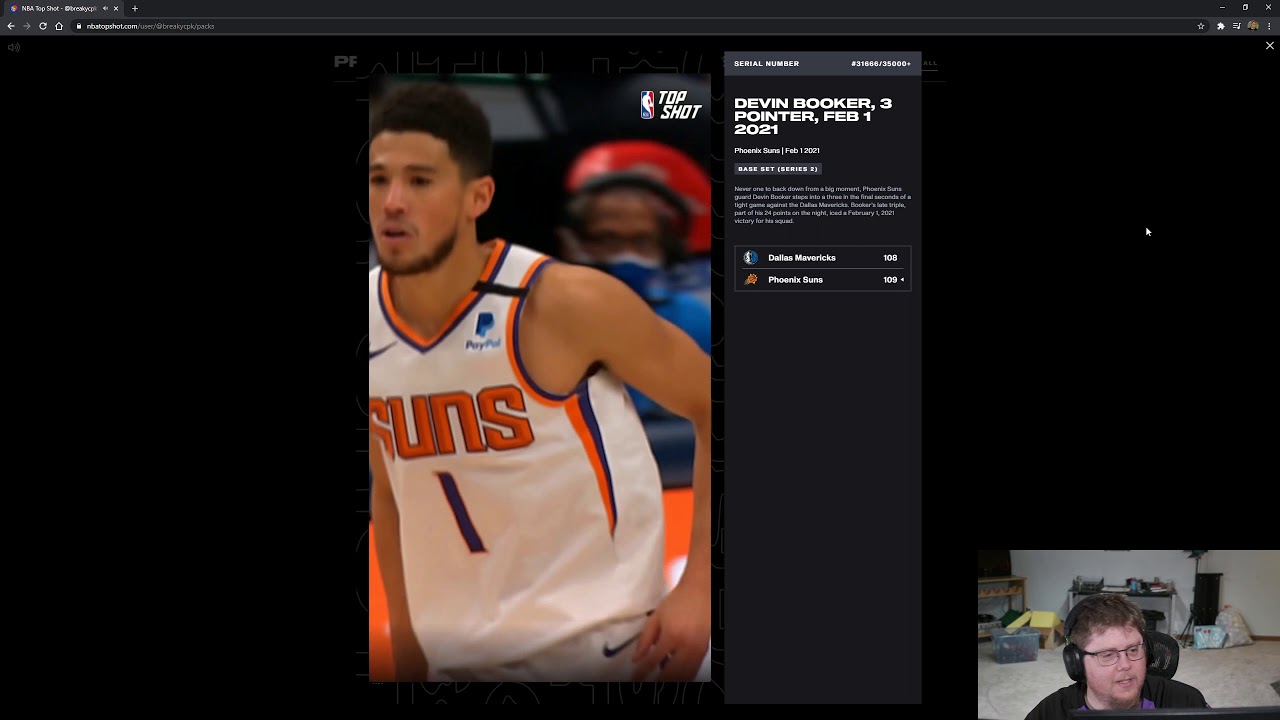Click the Phoenix Suns score row text
This screenshot has width=1280, height=720.
pos(795,280)
